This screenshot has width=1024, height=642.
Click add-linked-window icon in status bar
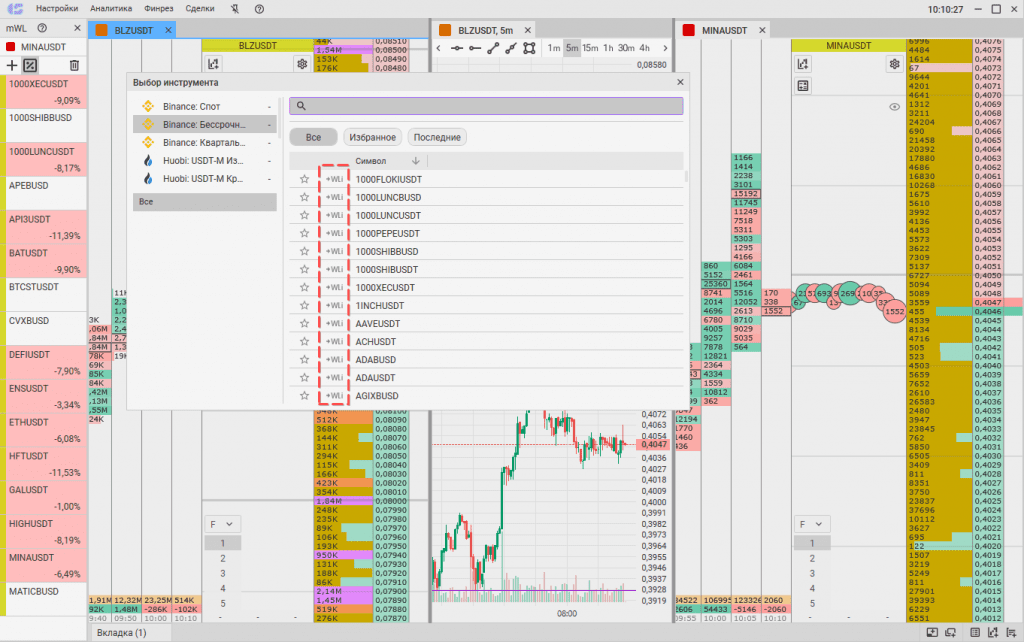pos(950,632)
